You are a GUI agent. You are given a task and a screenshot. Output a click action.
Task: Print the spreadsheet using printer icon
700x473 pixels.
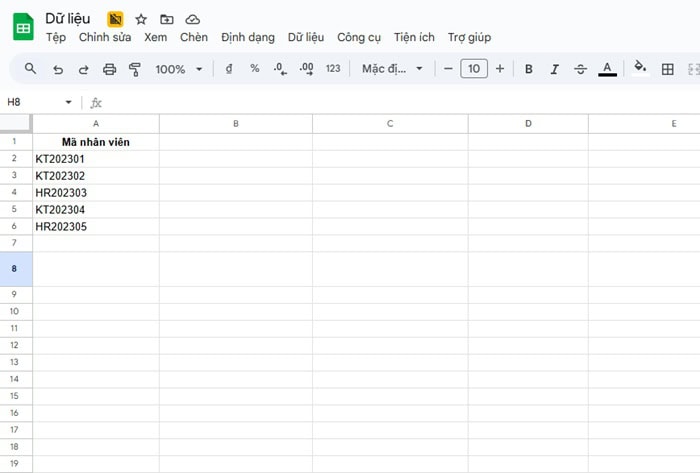pyautogui.click(x=110, y=69)
